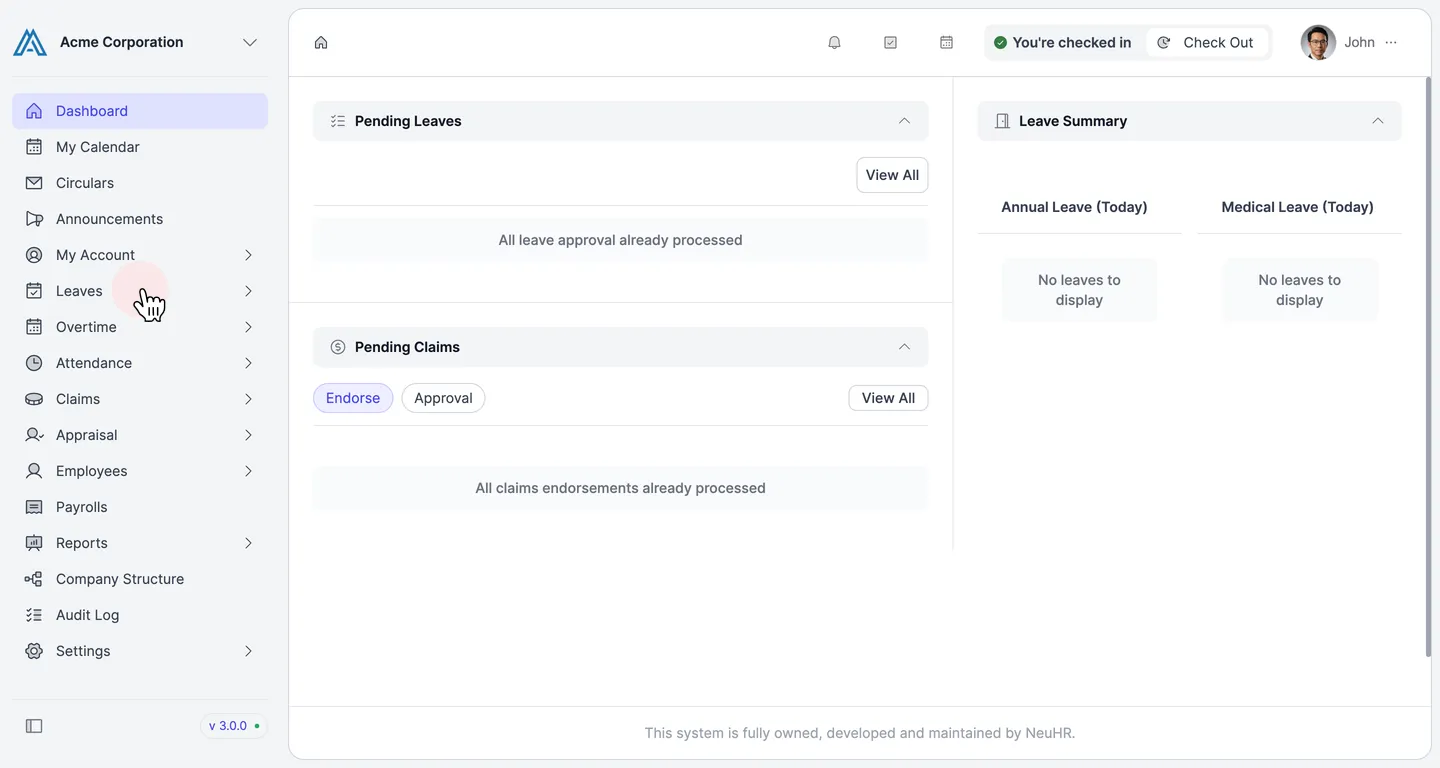1440x768 pixels.
Task: Click the Appraisal user-check icon
Action: (x=34, y=435)
